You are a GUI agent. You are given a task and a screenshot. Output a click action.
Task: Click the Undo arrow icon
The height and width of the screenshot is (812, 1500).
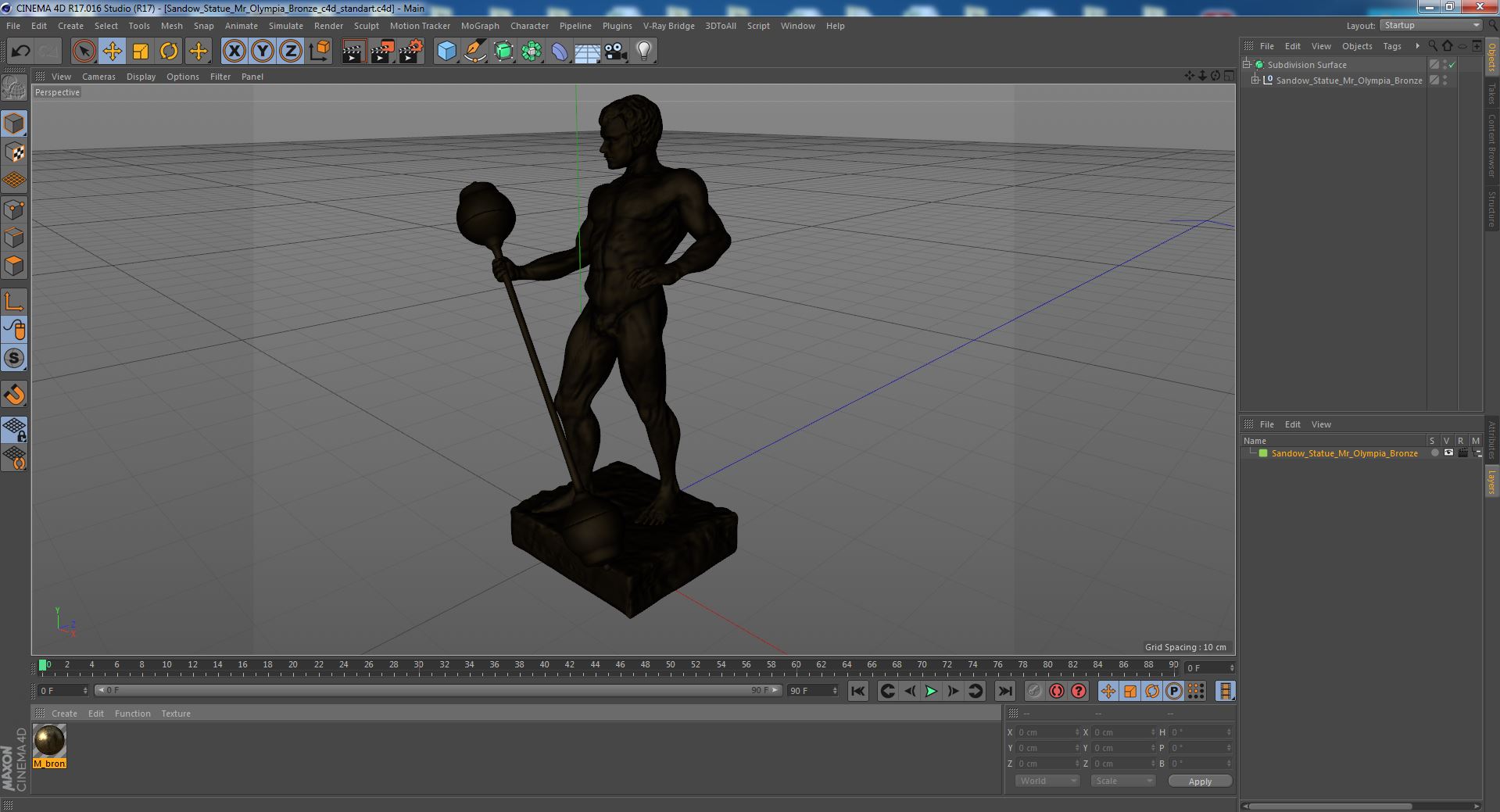[20, 52]
